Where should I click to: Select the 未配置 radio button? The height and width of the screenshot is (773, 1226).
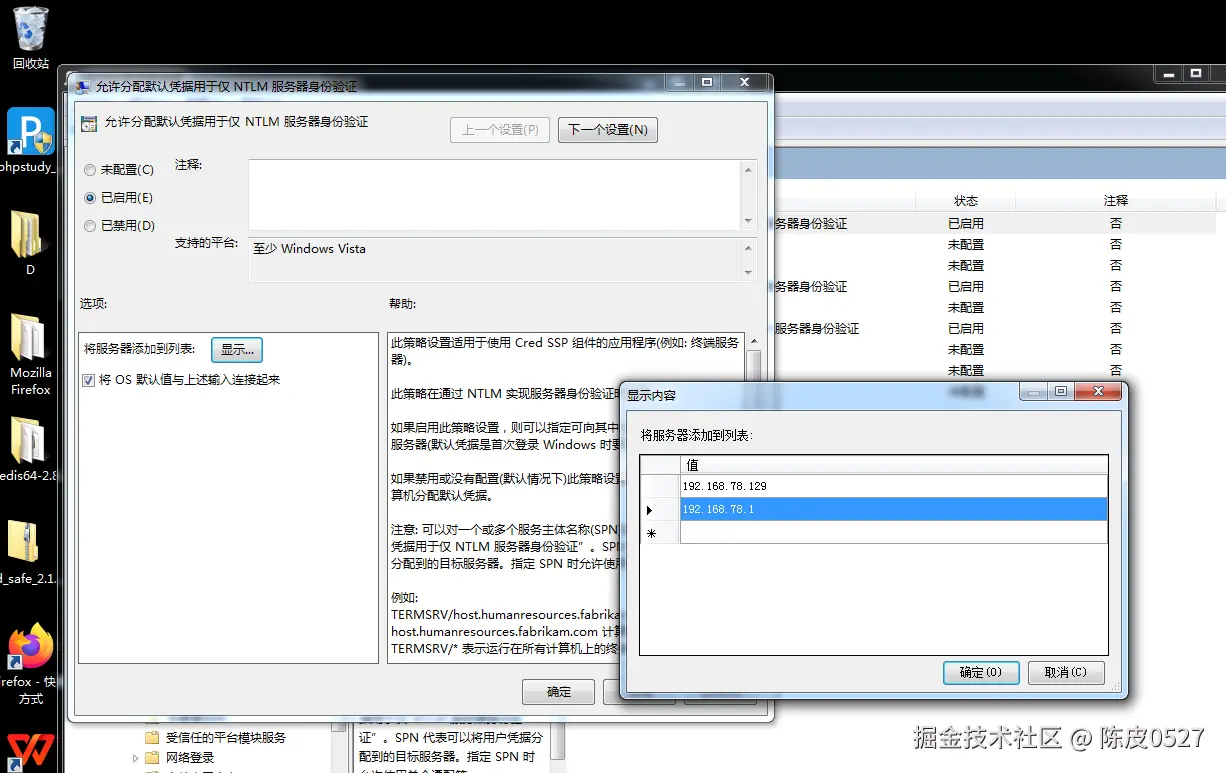point(90,169)
